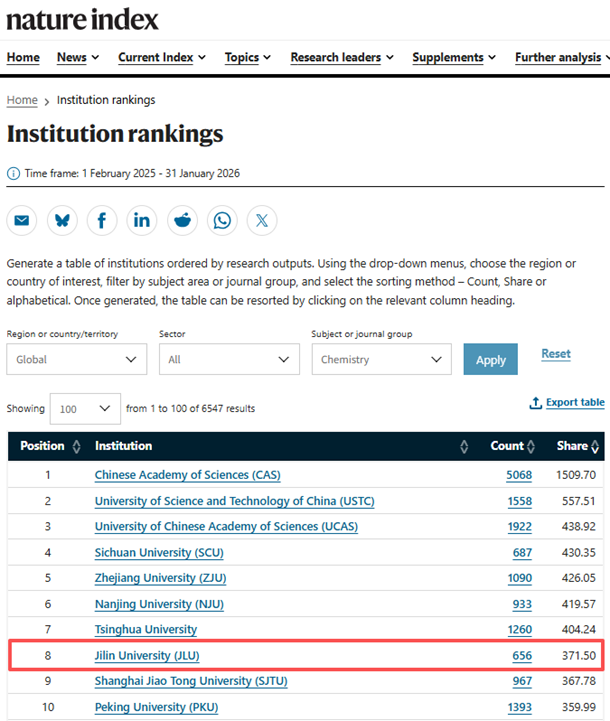The image size is (610, 721).
Task: Open the Sector dropdown
Action: click(x=229, y=359)
